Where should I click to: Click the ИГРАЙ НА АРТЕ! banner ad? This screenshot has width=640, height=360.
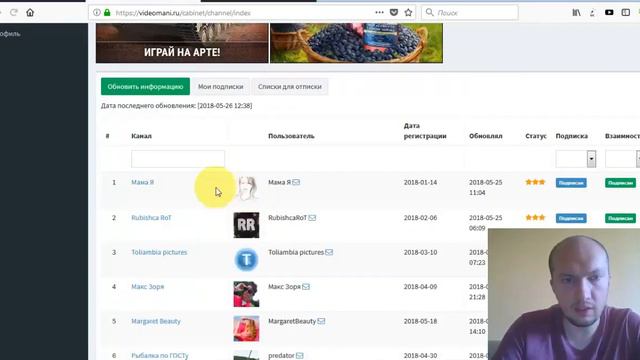tap(182, 43)
